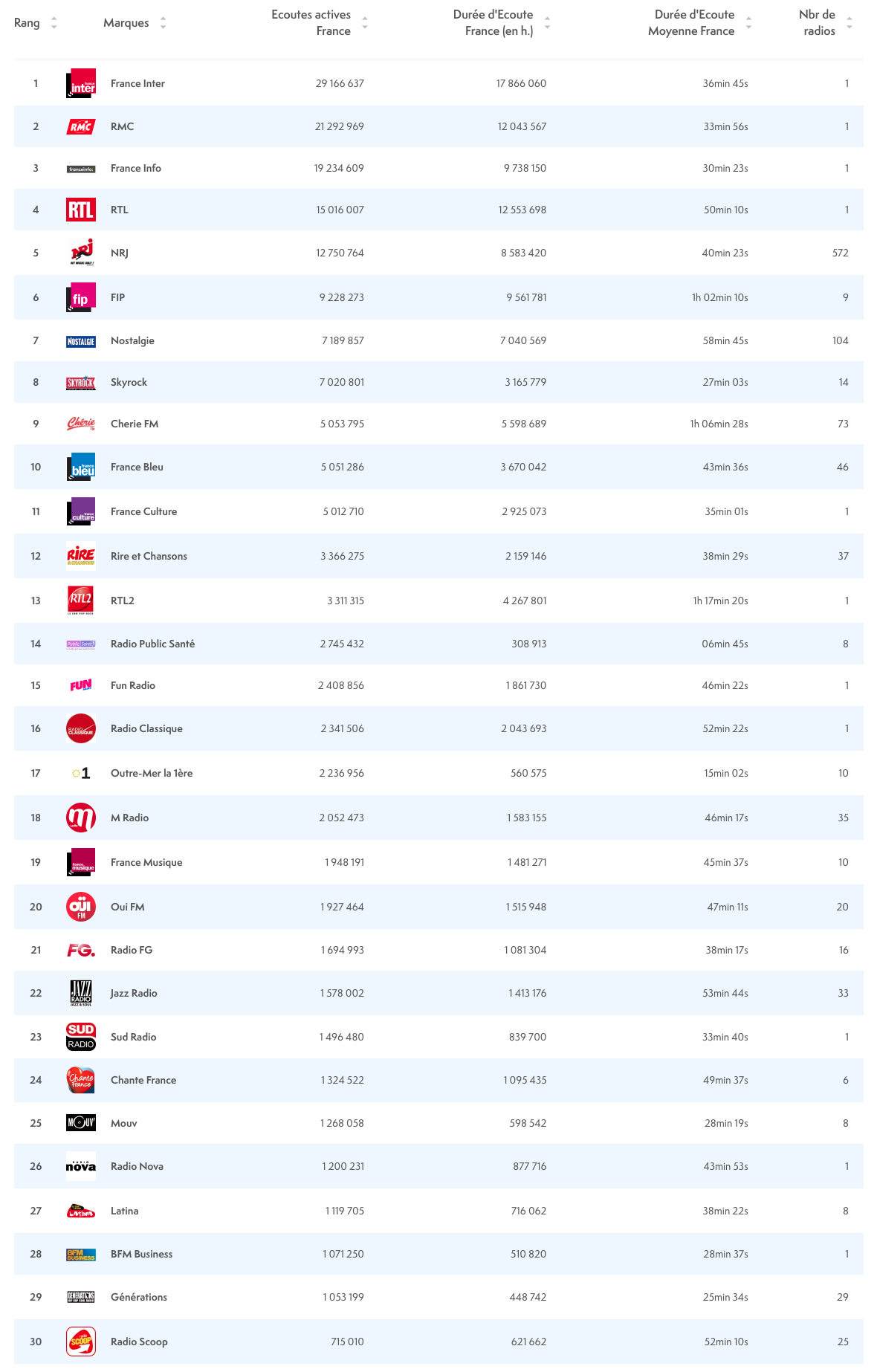The width and height of the screenshot is (877, 1372).
Task: Click the NRJ station logo
Action: point(81,253)
